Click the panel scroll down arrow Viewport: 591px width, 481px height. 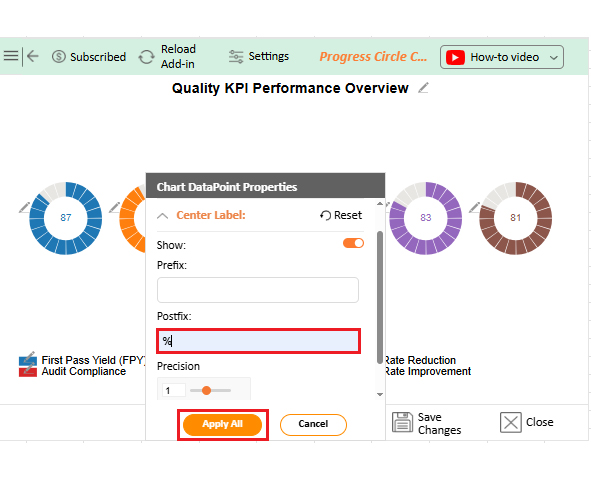380,394
